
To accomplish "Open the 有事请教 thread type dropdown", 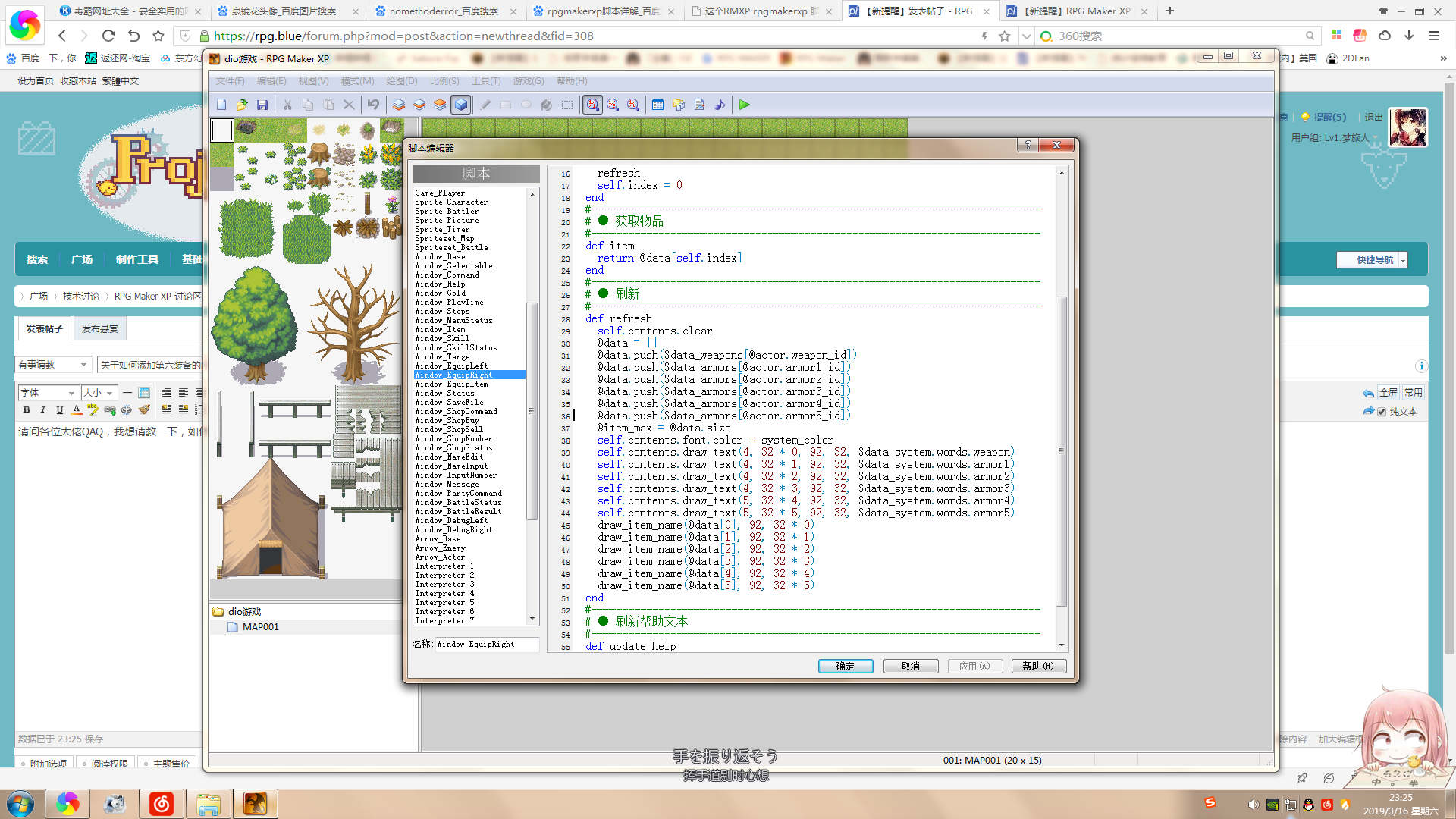I will point(54,365).
